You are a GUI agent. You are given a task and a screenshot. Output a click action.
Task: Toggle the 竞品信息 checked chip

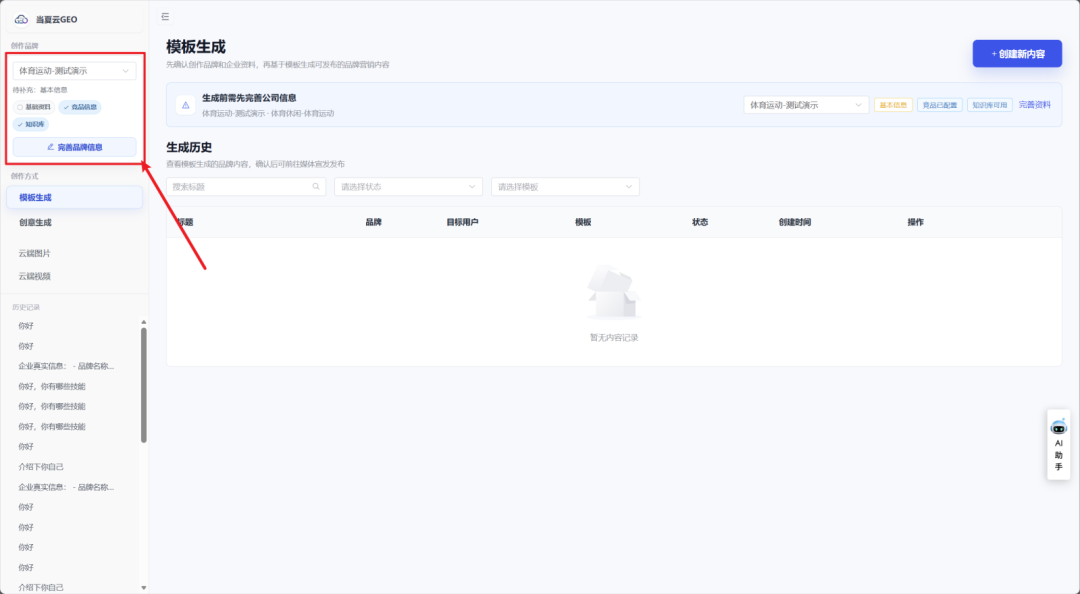click(x=80, y=107)
